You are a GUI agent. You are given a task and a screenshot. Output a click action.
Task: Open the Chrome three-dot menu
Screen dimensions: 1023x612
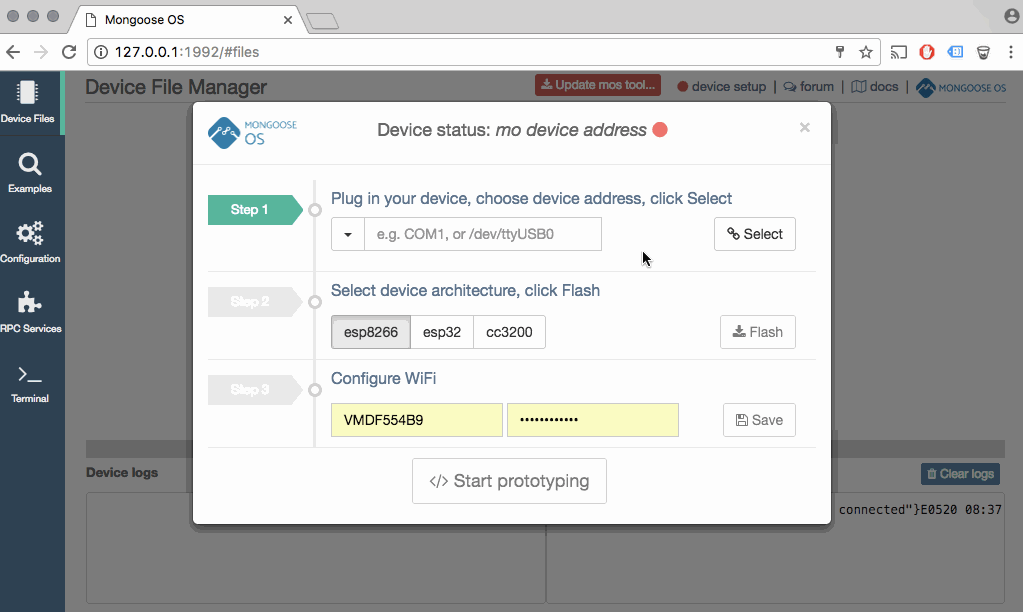pos(1011,52)
